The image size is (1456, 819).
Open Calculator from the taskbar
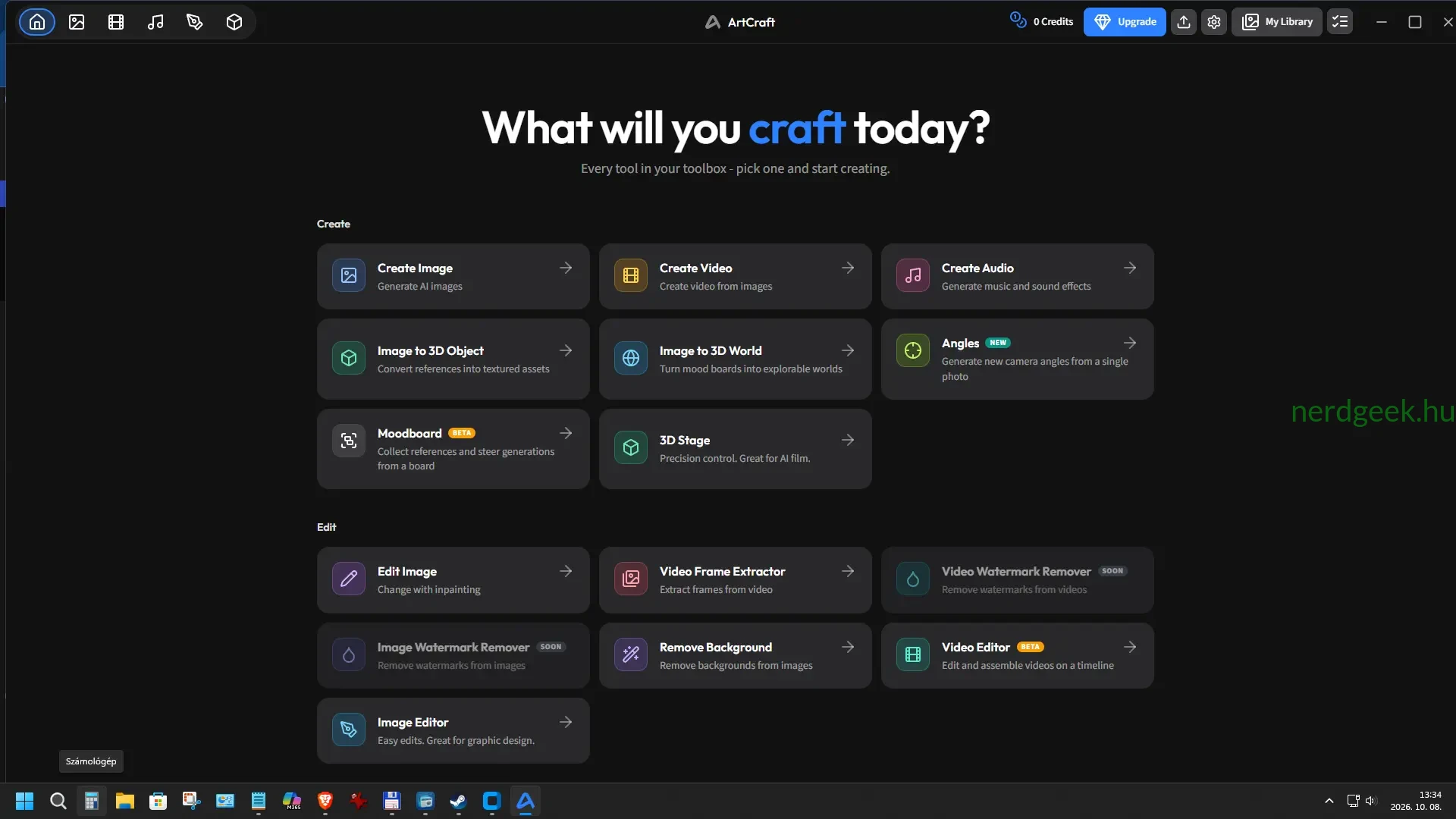click(91, 801)
